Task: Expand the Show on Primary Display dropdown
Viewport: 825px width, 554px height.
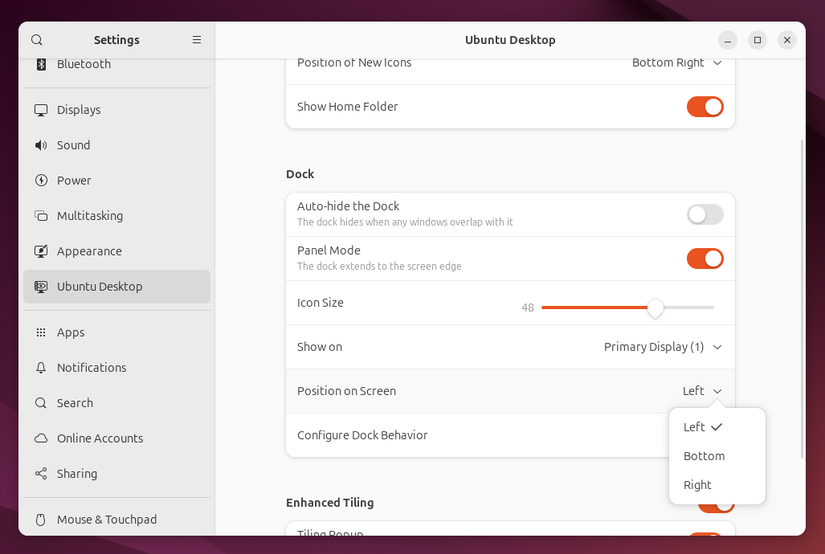Action: point(662,347)
